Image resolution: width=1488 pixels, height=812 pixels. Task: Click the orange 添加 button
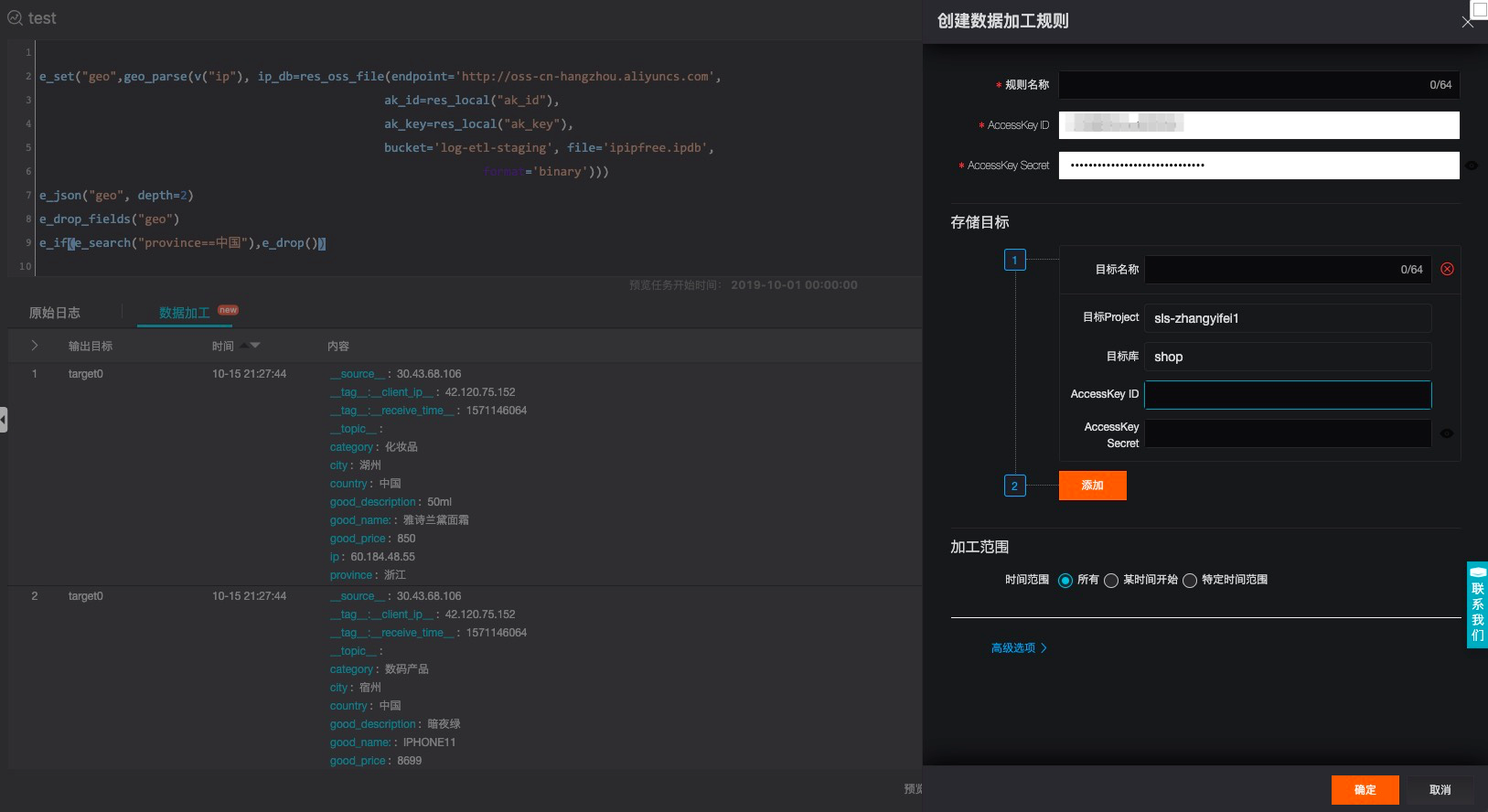1093,486
